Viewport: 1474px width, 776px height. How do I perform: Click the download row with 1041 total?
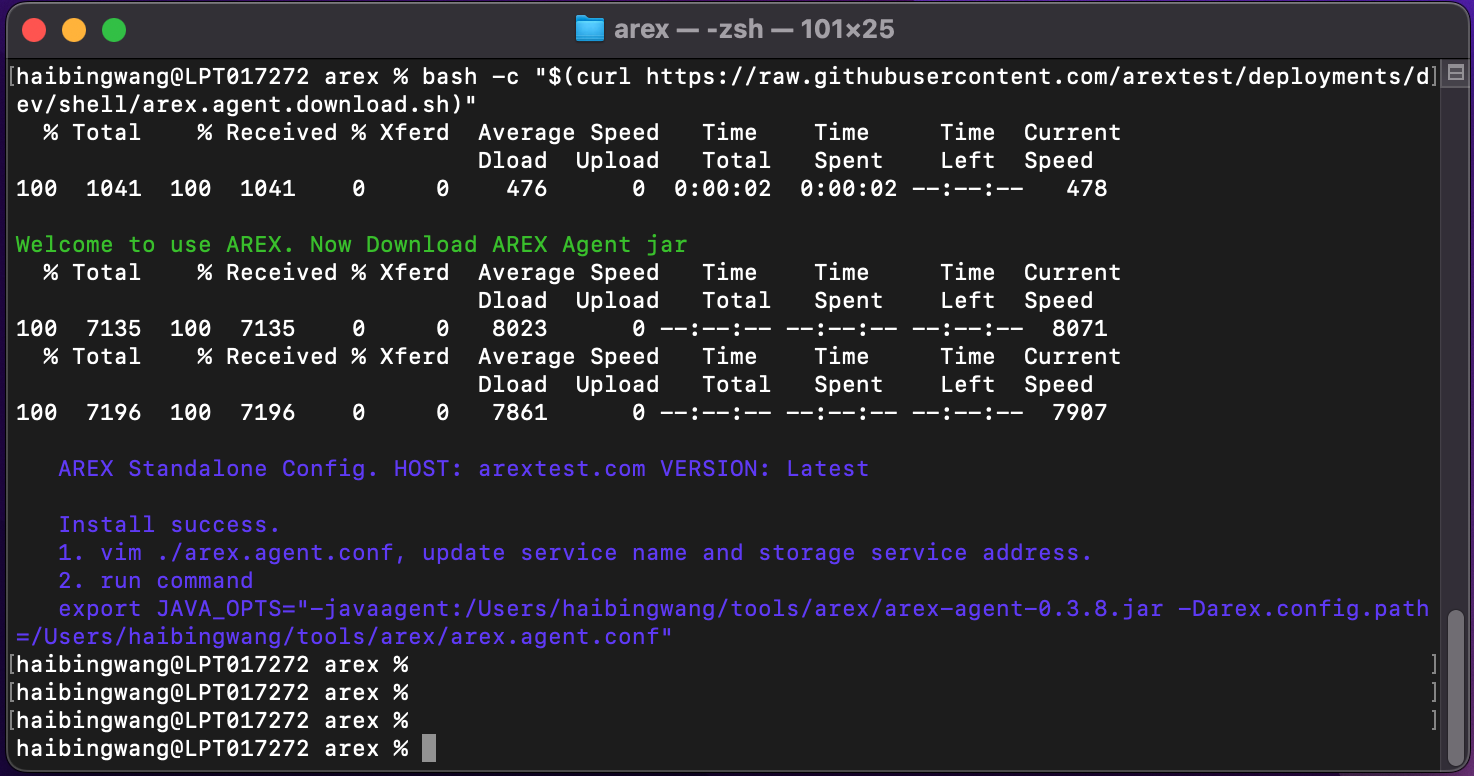click(562, 188)
